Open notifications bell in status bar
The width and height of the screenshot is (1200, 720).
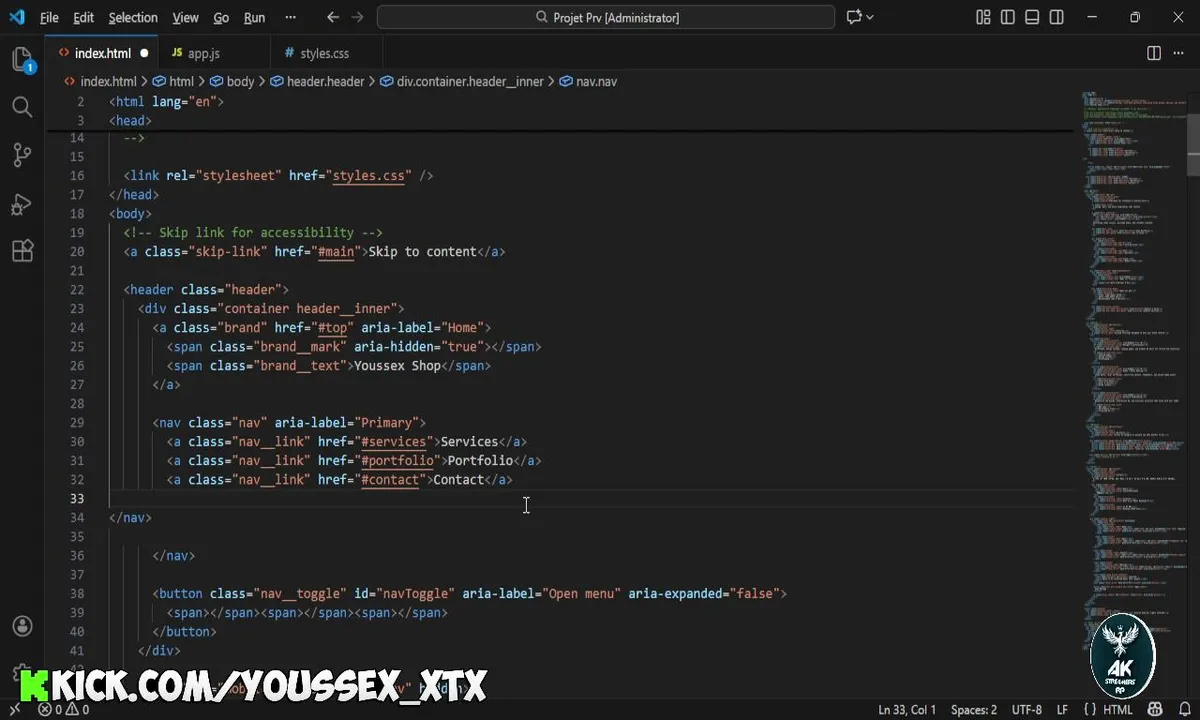coord(1183,710)
